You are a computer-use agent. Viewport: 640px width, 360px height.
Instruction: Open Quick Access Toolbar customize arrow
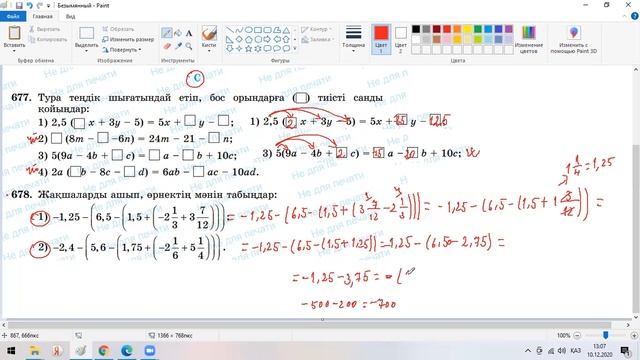[x=49, y=6]
